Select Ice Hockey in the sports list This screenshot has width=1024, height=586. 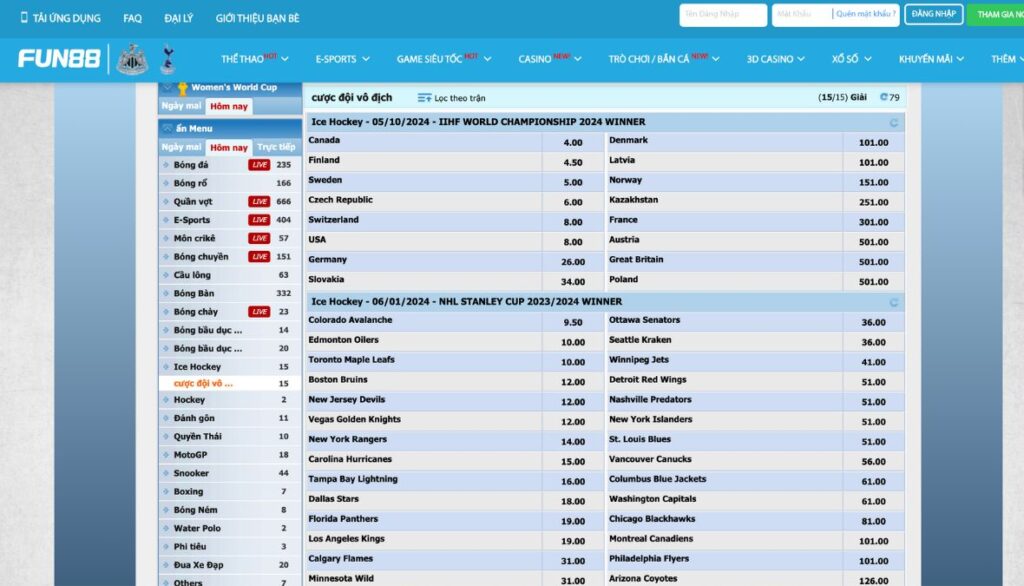coord(230,366)
